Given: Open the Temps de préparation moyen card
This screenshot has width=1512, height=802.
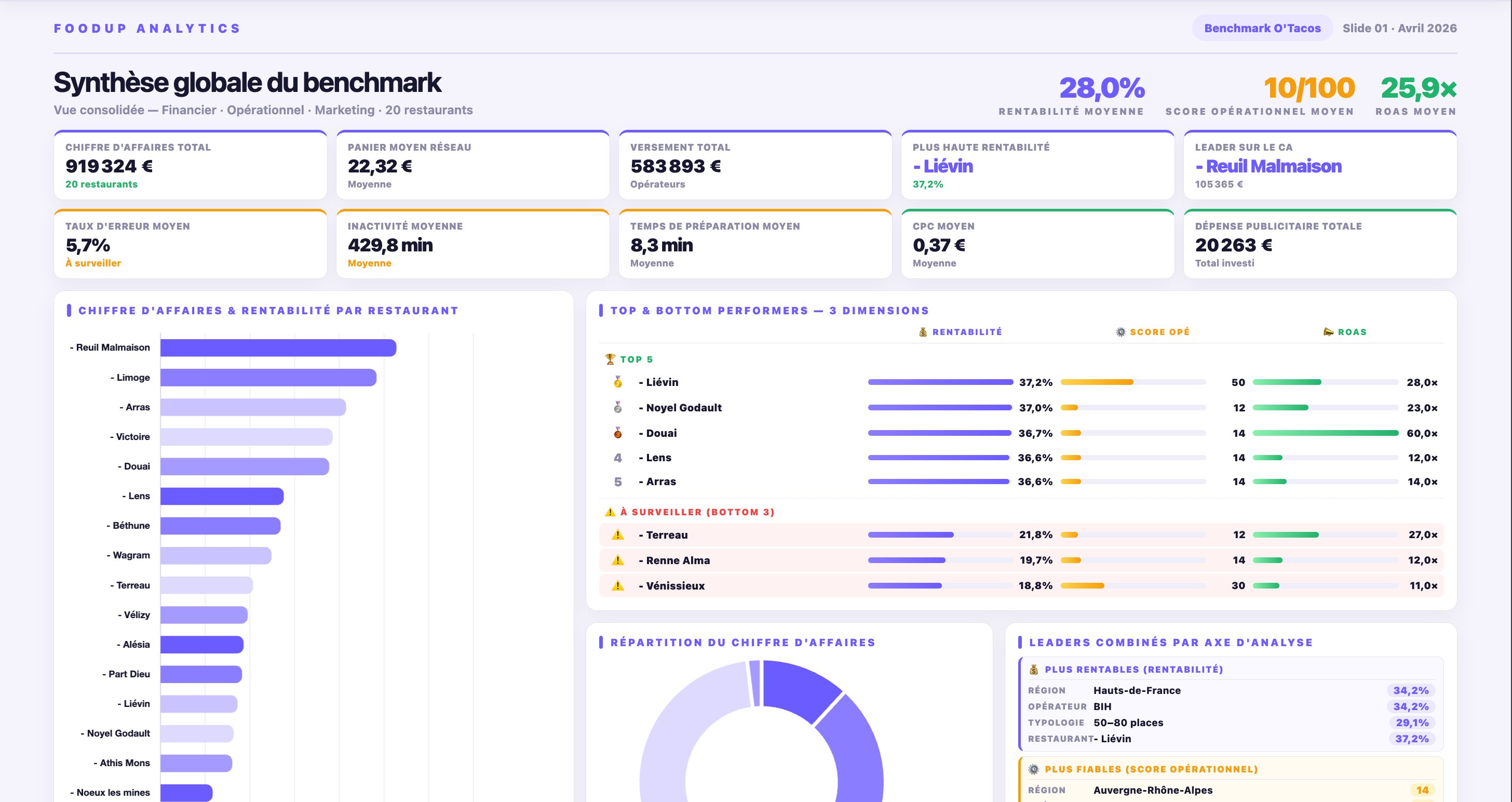Looking at the screenshot, I should (755, 244).
